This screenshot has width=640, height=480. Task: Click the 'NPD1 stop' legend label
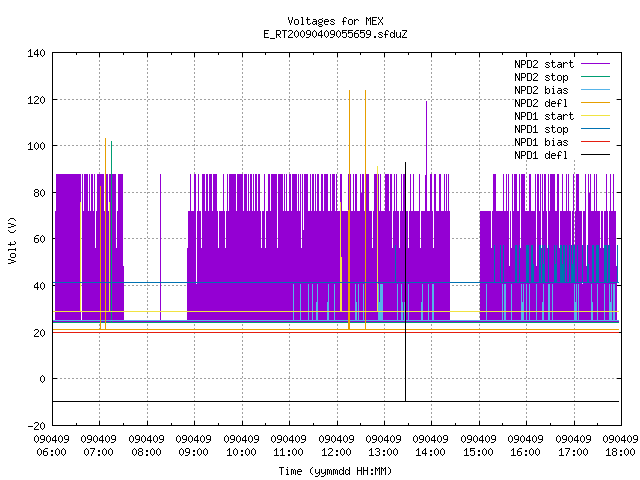pyautogui.click(x=541, y=129)
